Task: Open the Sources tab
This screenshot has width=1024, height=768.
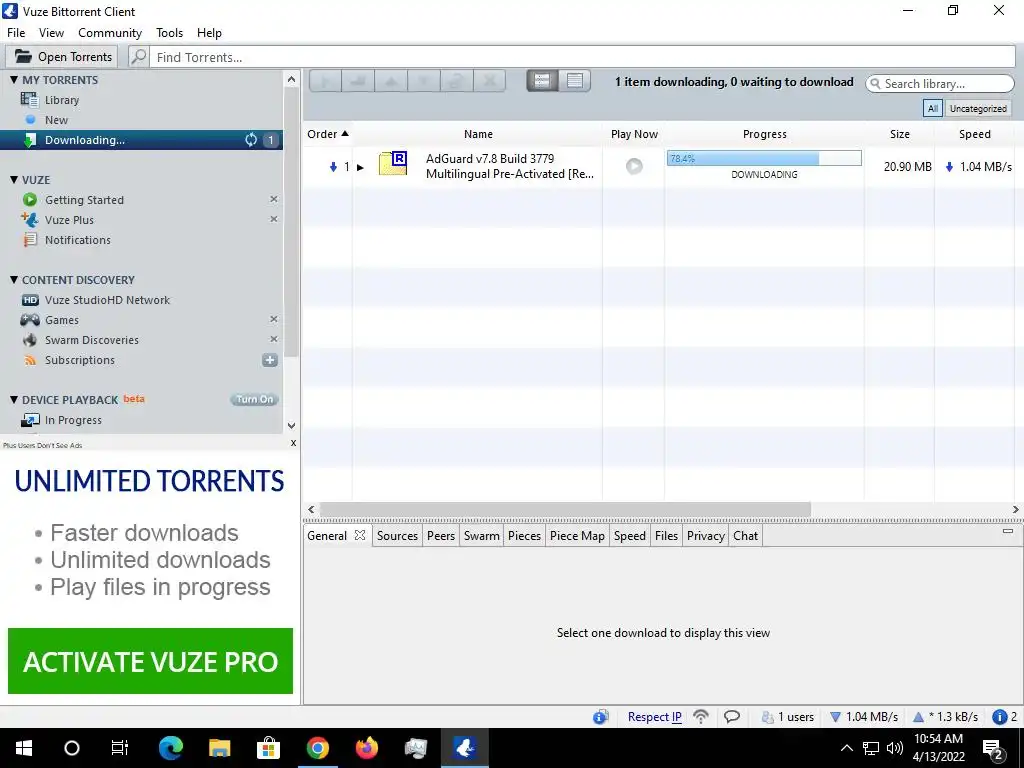Action: 397,536
